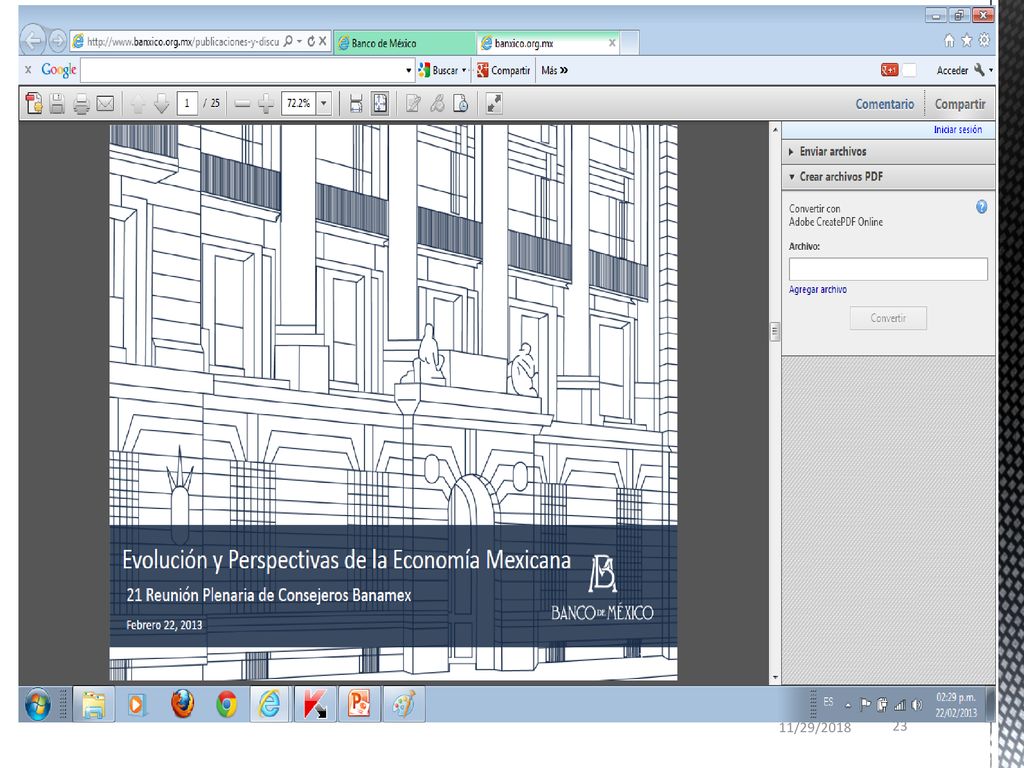Click the browser Forward arrow button
Image resolution: width=1024 pixels, height=768 pixels.
57,41
